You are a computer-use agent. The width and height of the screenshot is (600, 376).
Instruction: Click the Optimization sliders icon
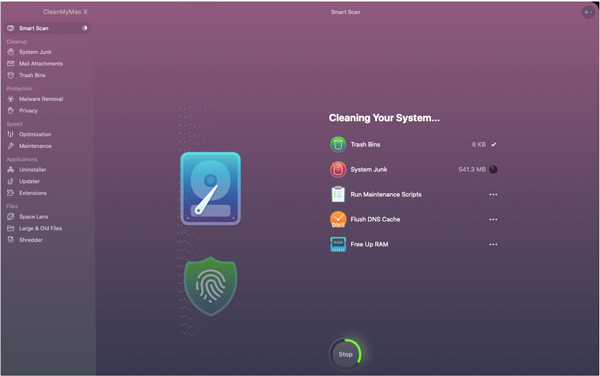tap(11, 134)
